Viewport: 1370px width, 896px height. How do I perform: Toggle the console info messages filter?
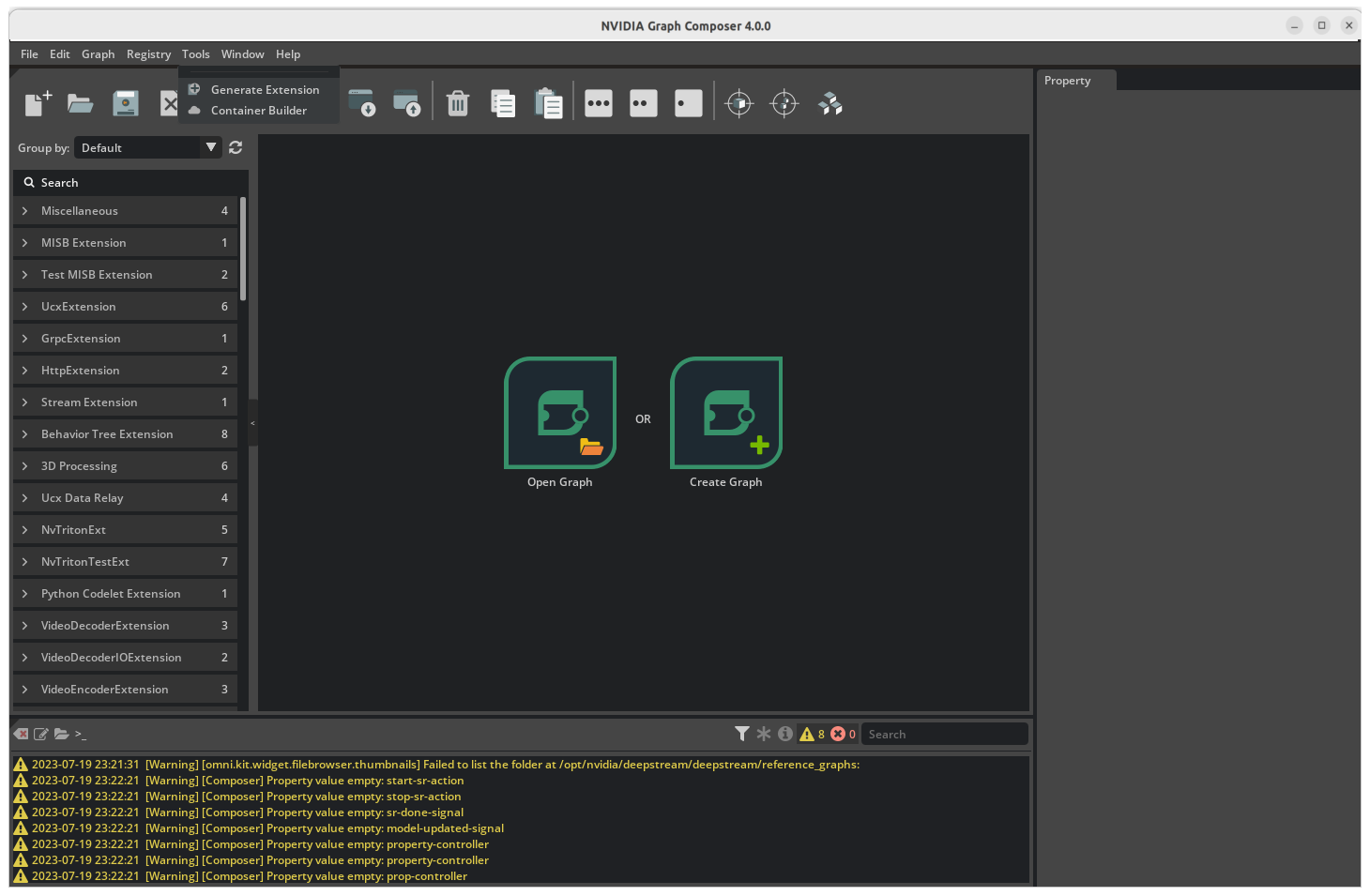tap(785, 734)
